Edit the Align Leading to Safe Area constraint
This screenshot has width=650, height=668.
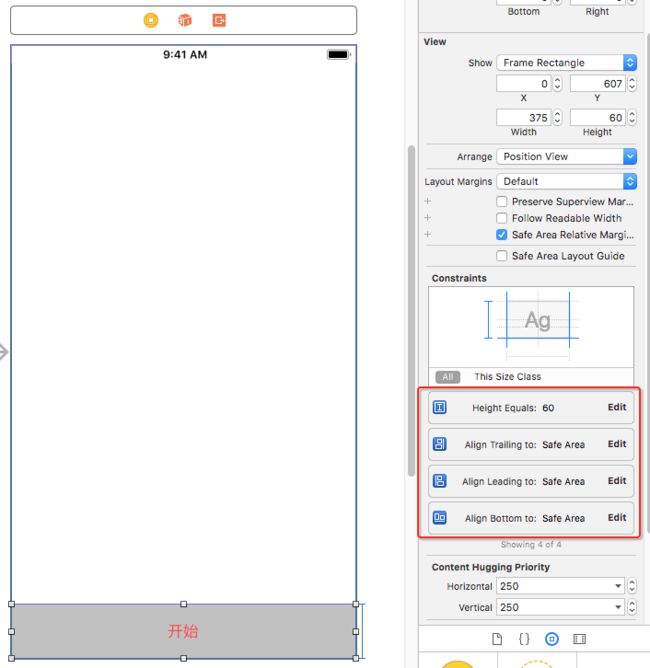617,481
